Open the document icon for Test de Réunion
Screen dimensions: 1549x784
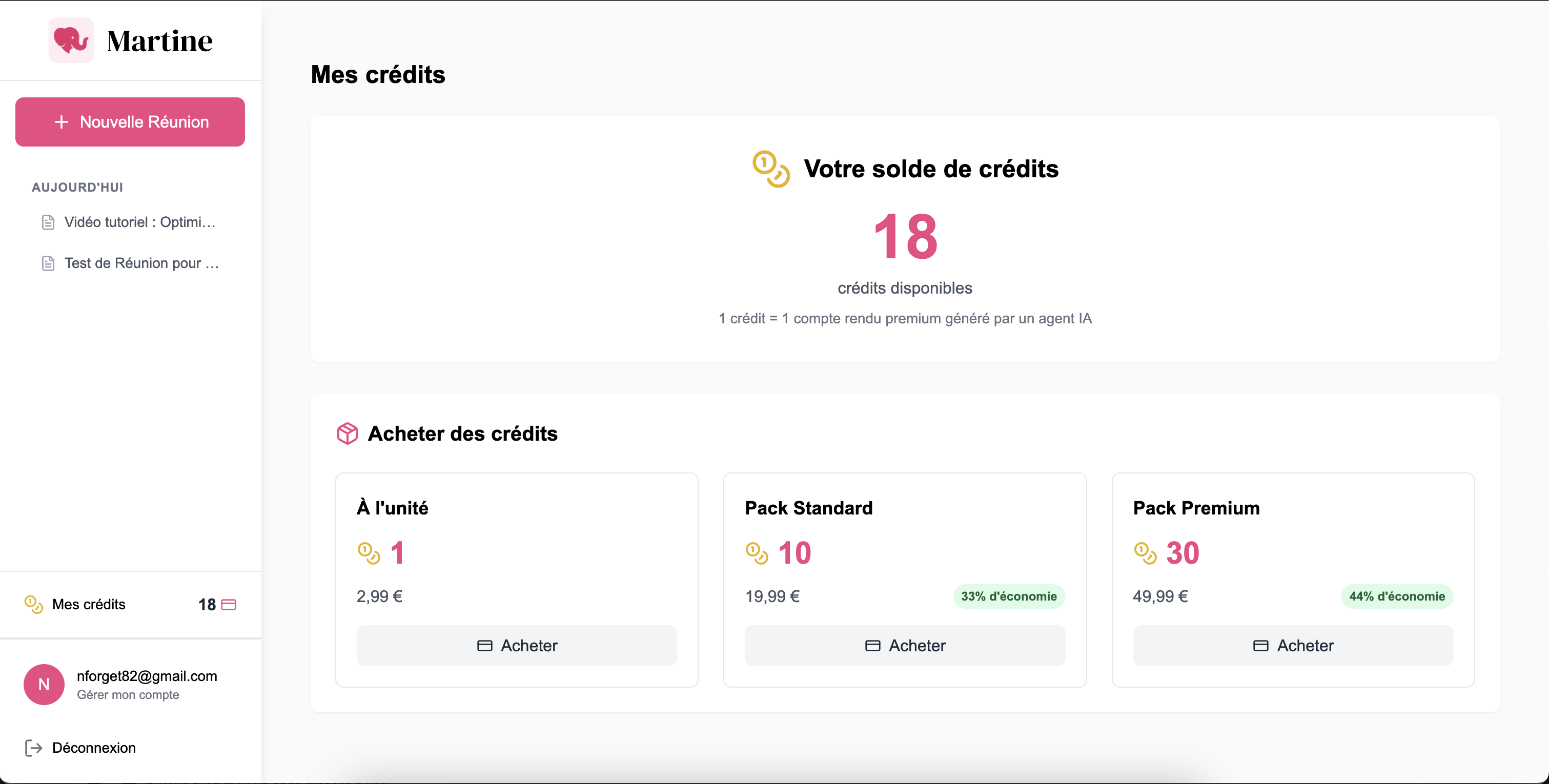[x=48, y=263]
